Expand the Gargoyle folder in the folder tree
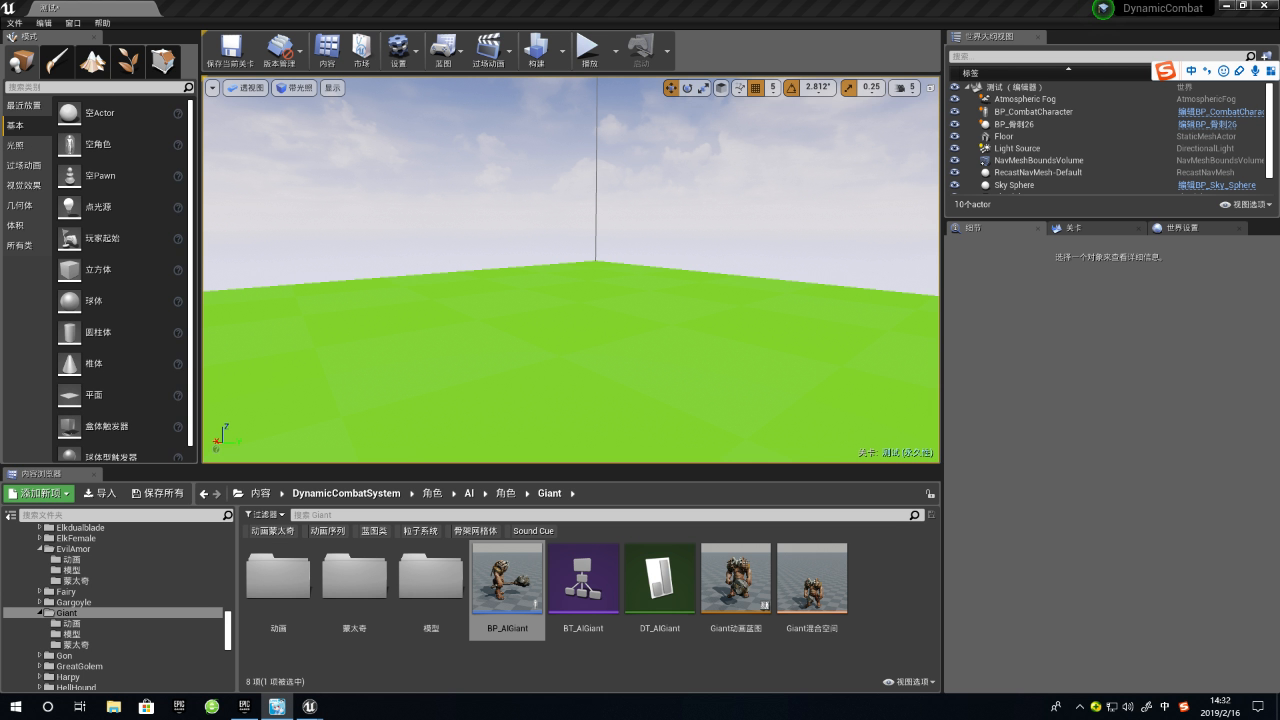The image size is (1280, 720). tap(40, 602)
